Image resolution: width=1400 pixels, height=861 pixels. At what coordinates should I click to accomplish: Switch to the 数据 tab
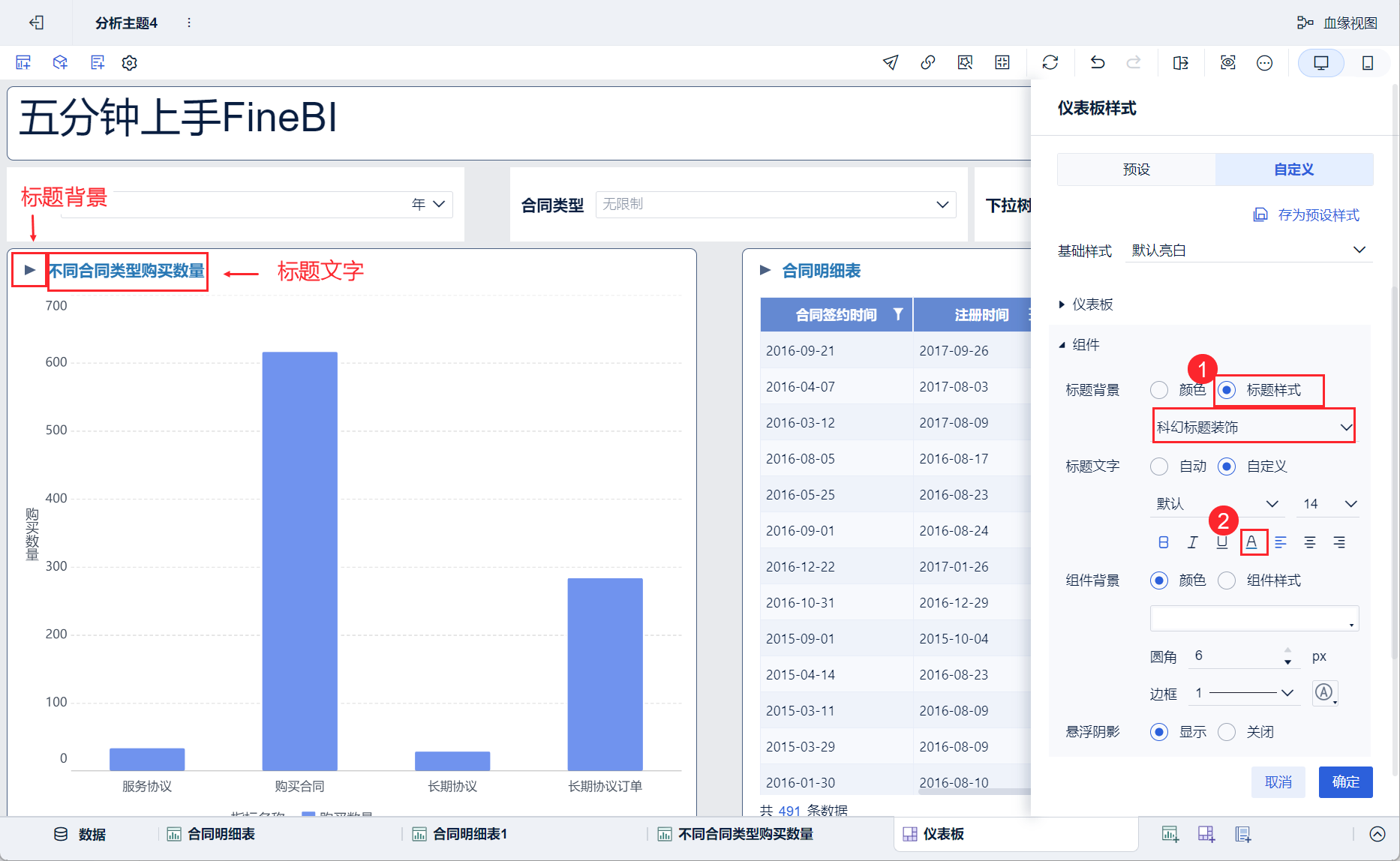pos(80,834)
